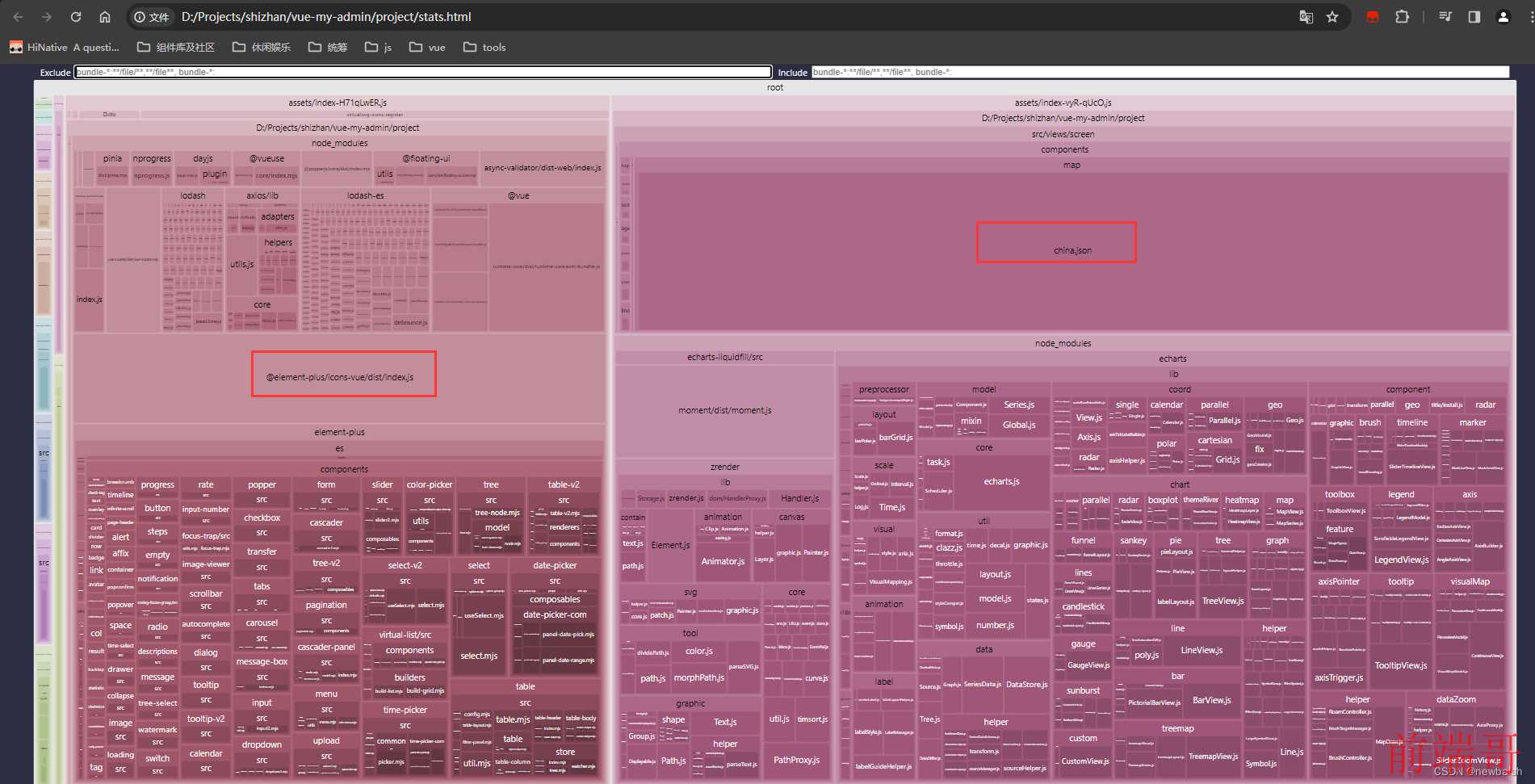1535x784 pixels.
Task: Click the PathProxy.js block
Action: [x=796, y=760]
